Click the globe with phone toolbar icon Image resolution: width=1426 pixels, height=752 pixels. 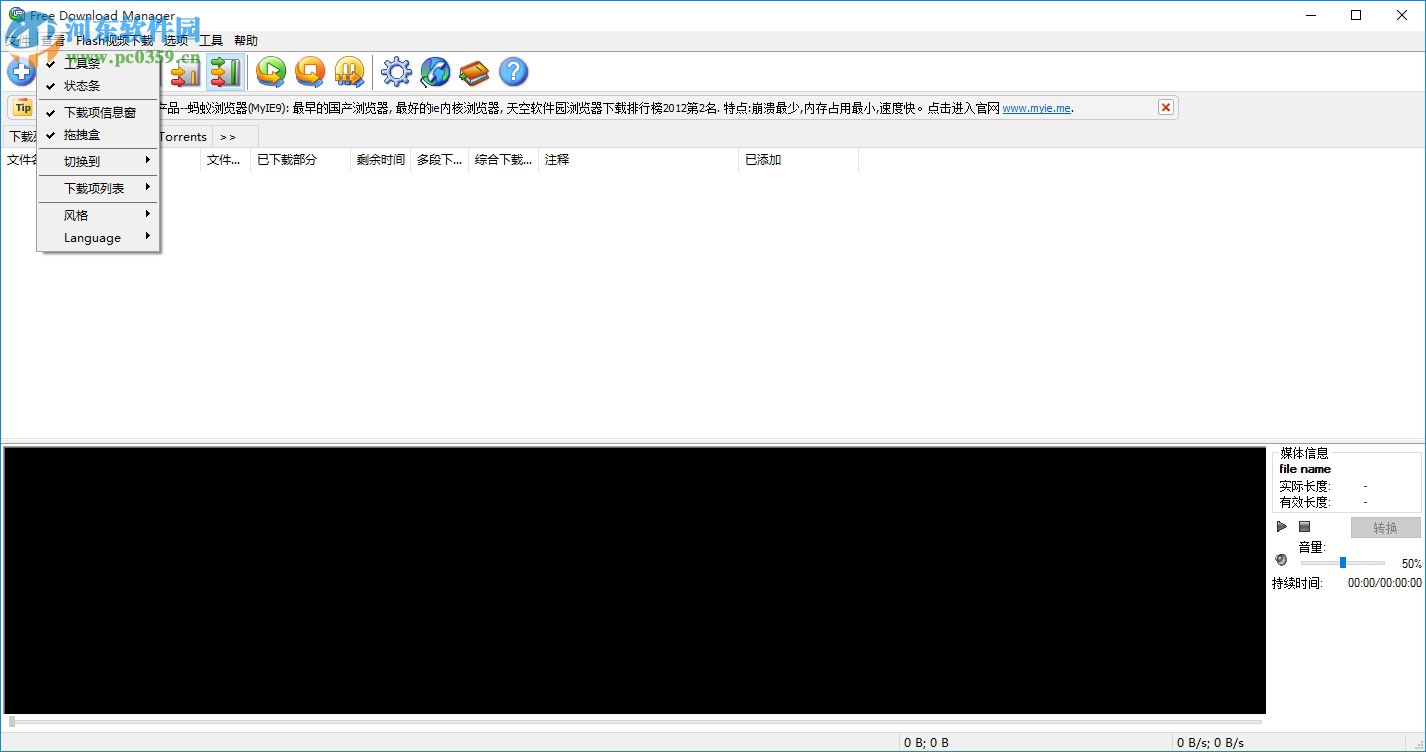tap(435, 71)
